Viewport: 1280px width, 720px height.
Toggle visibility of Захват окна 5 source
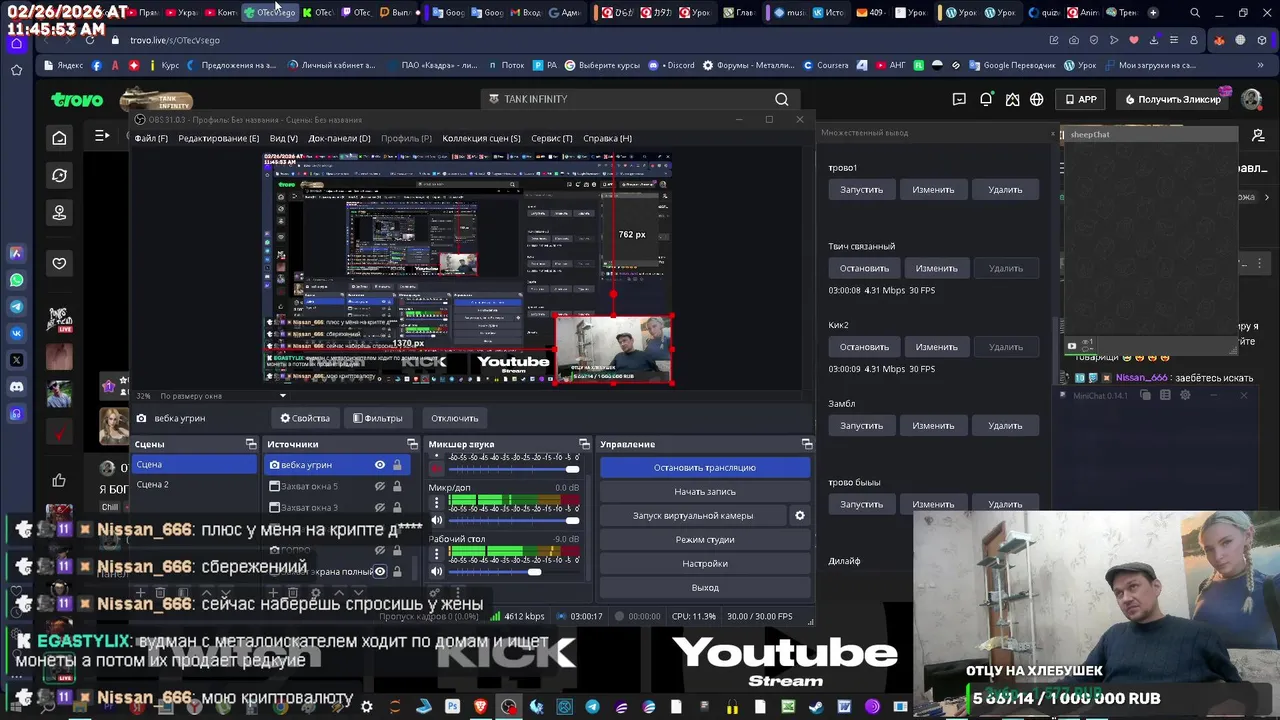tap(380, 486)
